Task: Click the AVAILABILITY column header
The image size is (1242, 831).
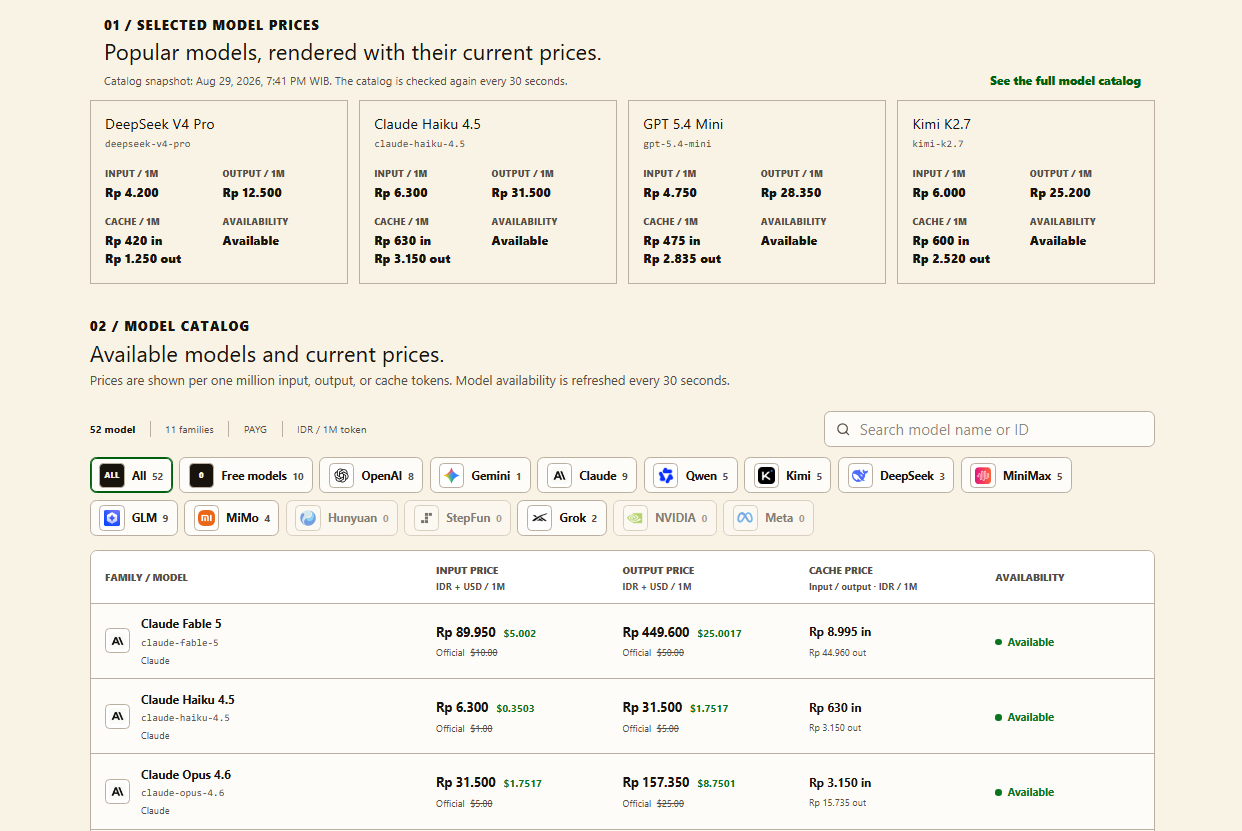Action: click(1030, 578)
